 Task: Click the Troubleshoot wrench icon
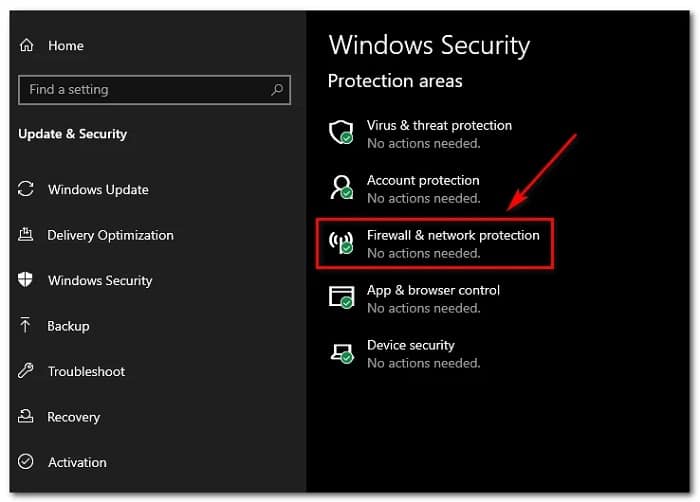[26, 372]
